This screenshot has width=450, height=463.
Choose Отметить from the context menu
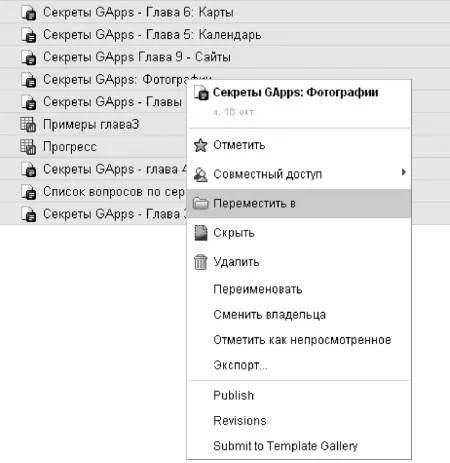pos(299,145)
